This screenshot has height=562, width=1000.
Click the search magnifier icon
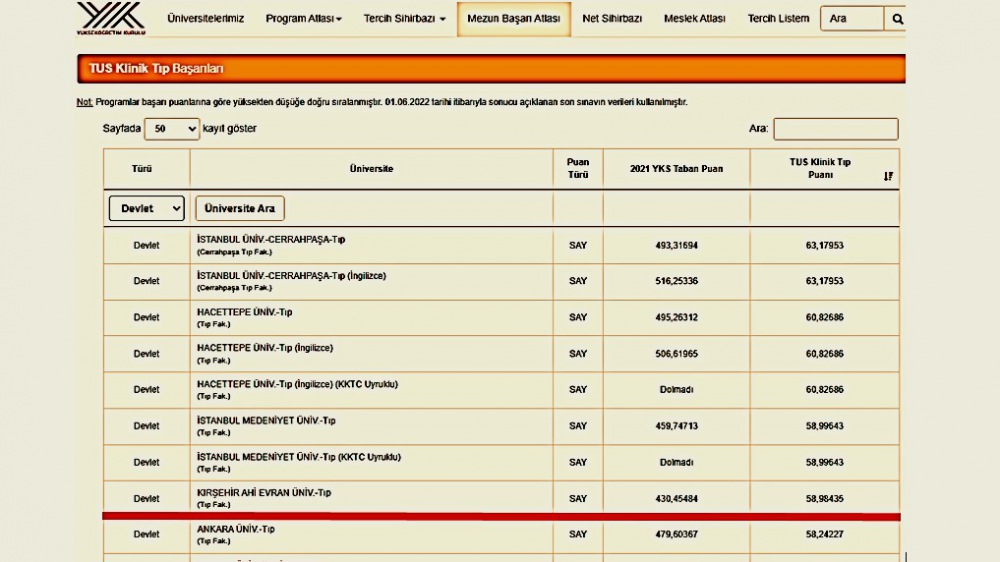(897, 19)
